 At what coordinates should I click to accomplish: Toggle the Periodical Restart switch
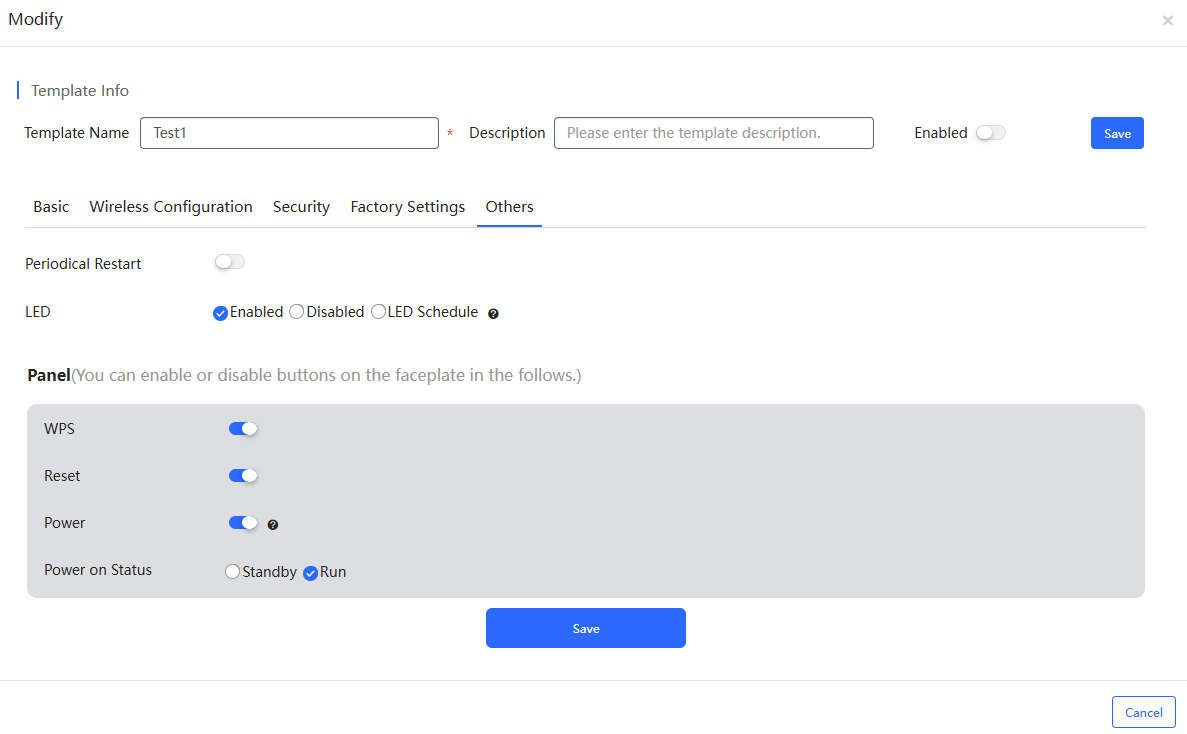tap(230, 262)
